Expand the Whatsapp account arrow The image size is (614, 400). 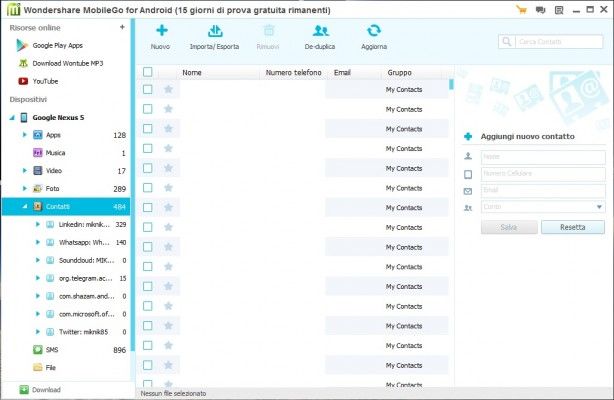(38, 242)
